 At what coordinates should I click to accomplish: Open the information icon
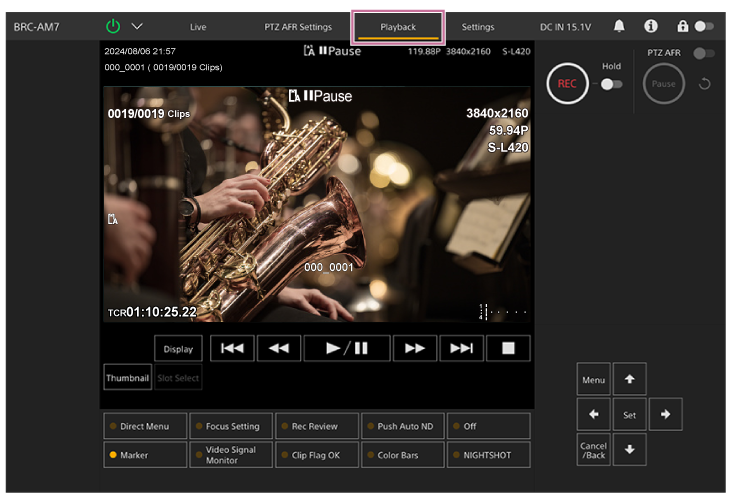click(650, 26)
